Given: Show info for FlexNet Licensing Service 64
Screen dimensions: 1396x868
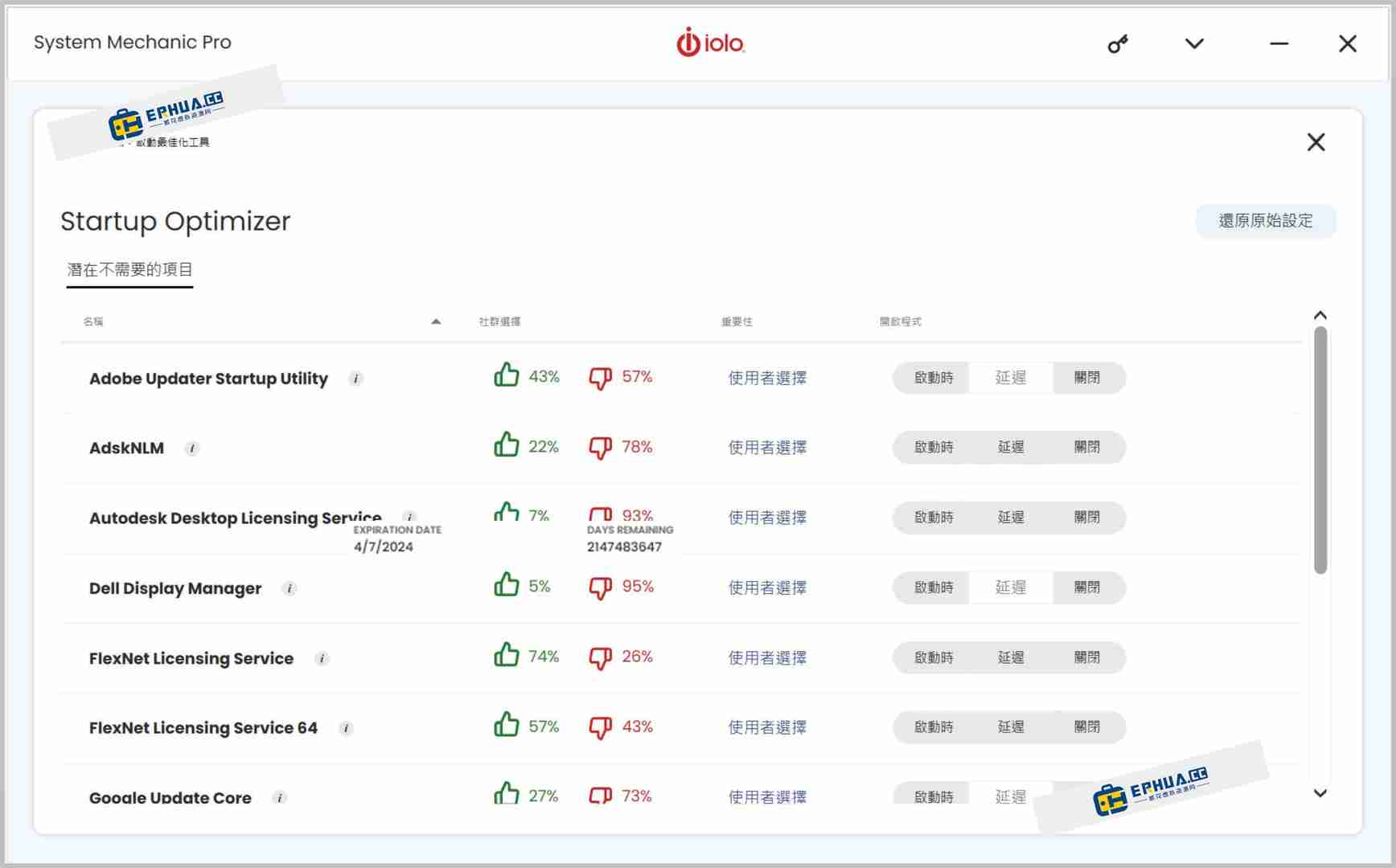Looking at the screenshot, I should pyautogui.click(x=346, y=728).
